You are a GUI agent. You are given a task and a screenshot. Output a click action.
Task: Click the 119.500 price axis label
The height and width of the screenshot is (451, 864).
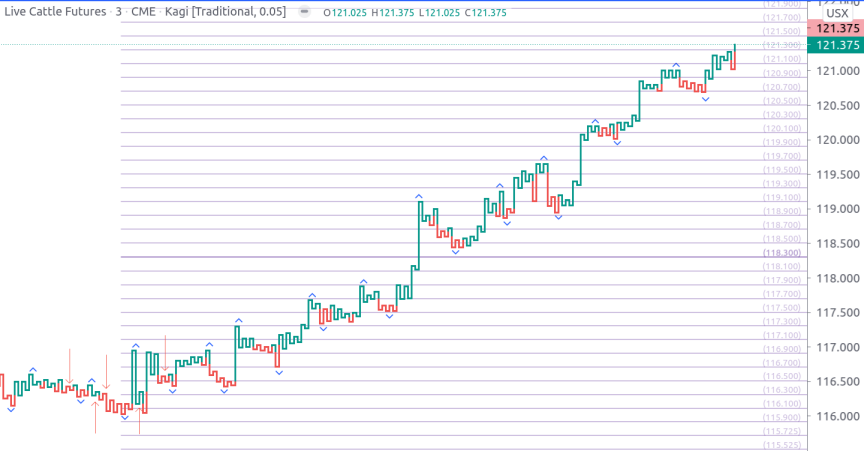(838, 174)
